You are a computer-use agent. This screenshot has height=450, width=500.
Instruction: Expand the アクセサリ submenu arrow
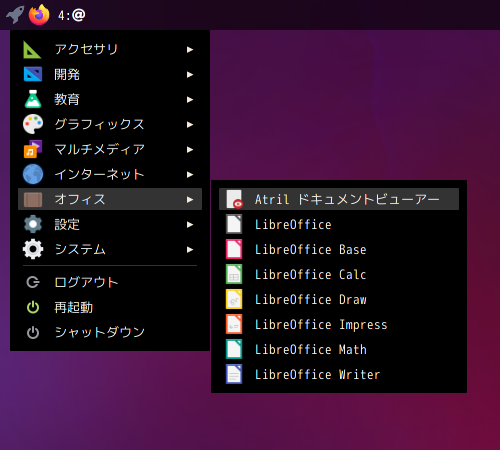(x=190, y=50)
